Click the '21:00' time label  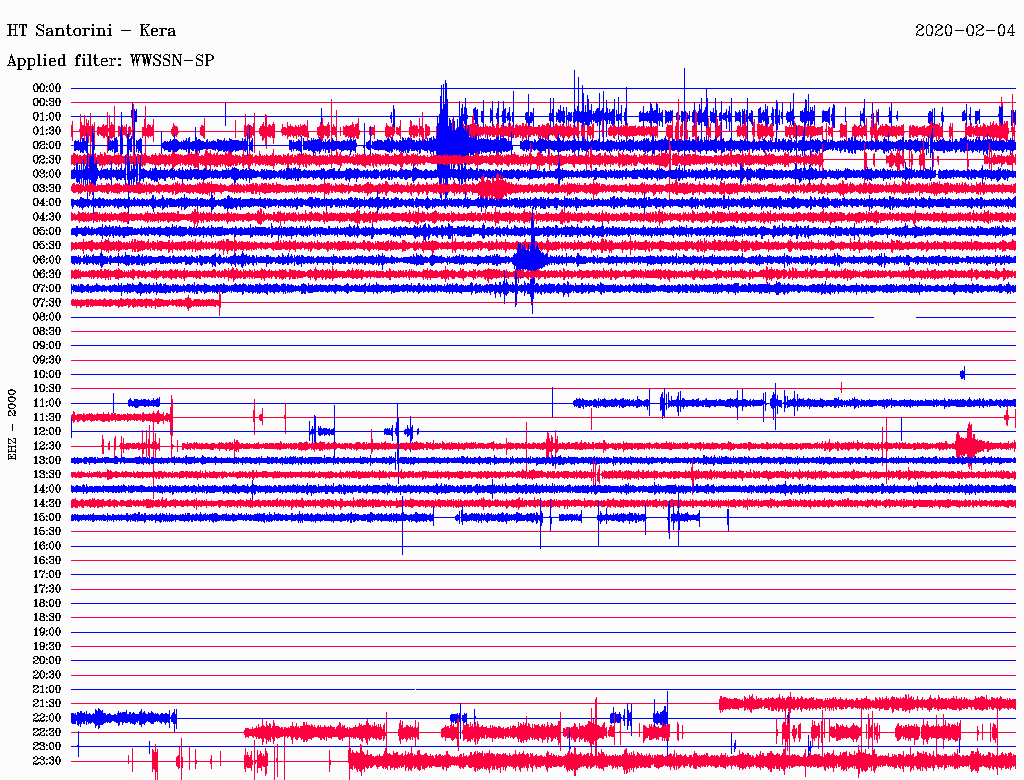pos(47,689)
